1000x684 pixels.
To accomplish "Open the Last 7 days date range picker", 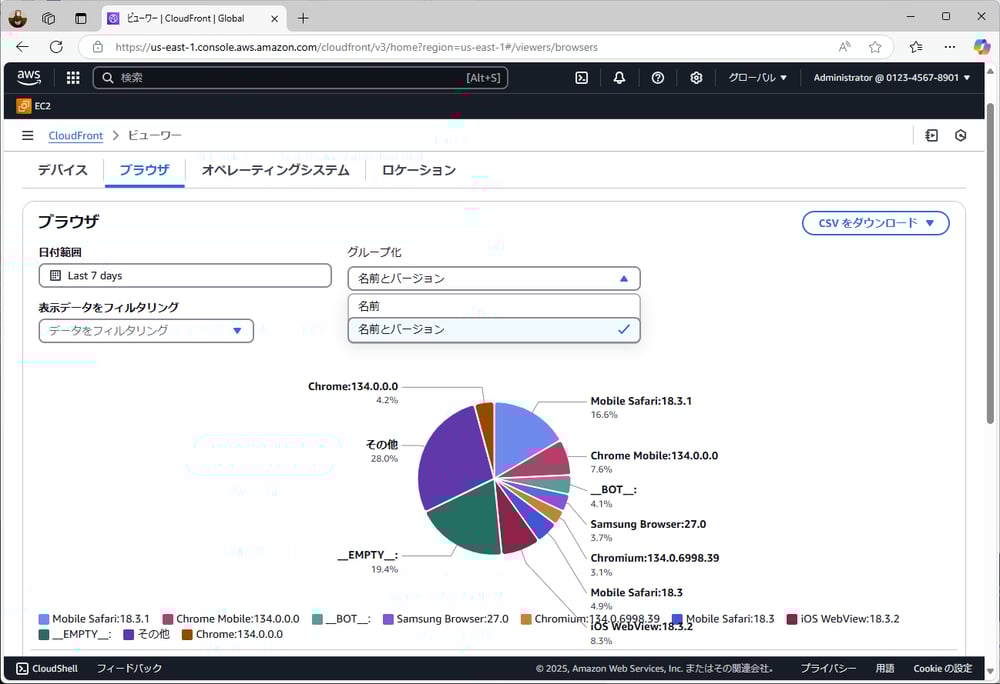I will coord(185,275).
